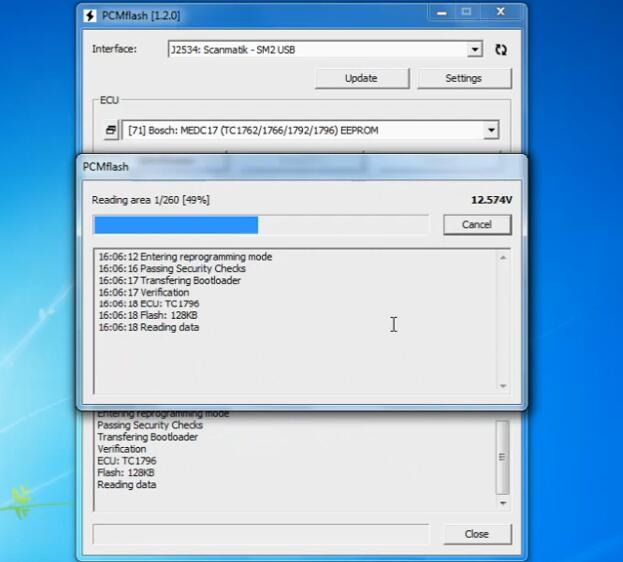Select the Bosch MEDC17 EEPROM combo box
The width and height of the screenshot is (623, 562).
click(310, 130)
